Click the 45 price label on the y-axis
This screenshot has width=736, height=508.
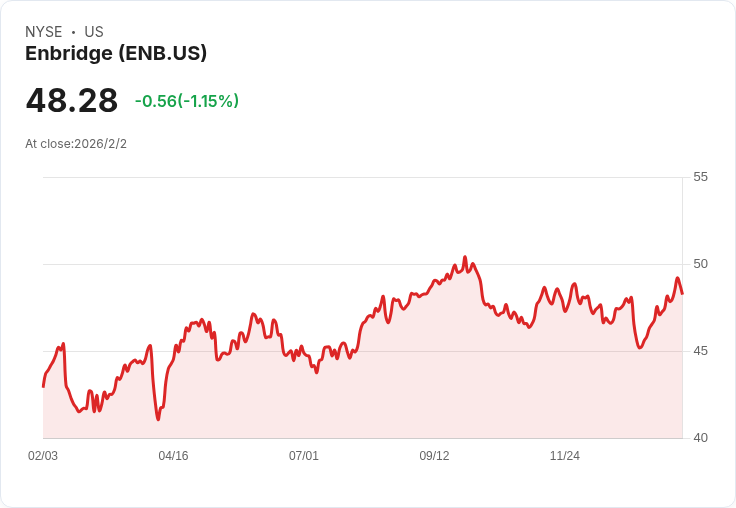700,351
